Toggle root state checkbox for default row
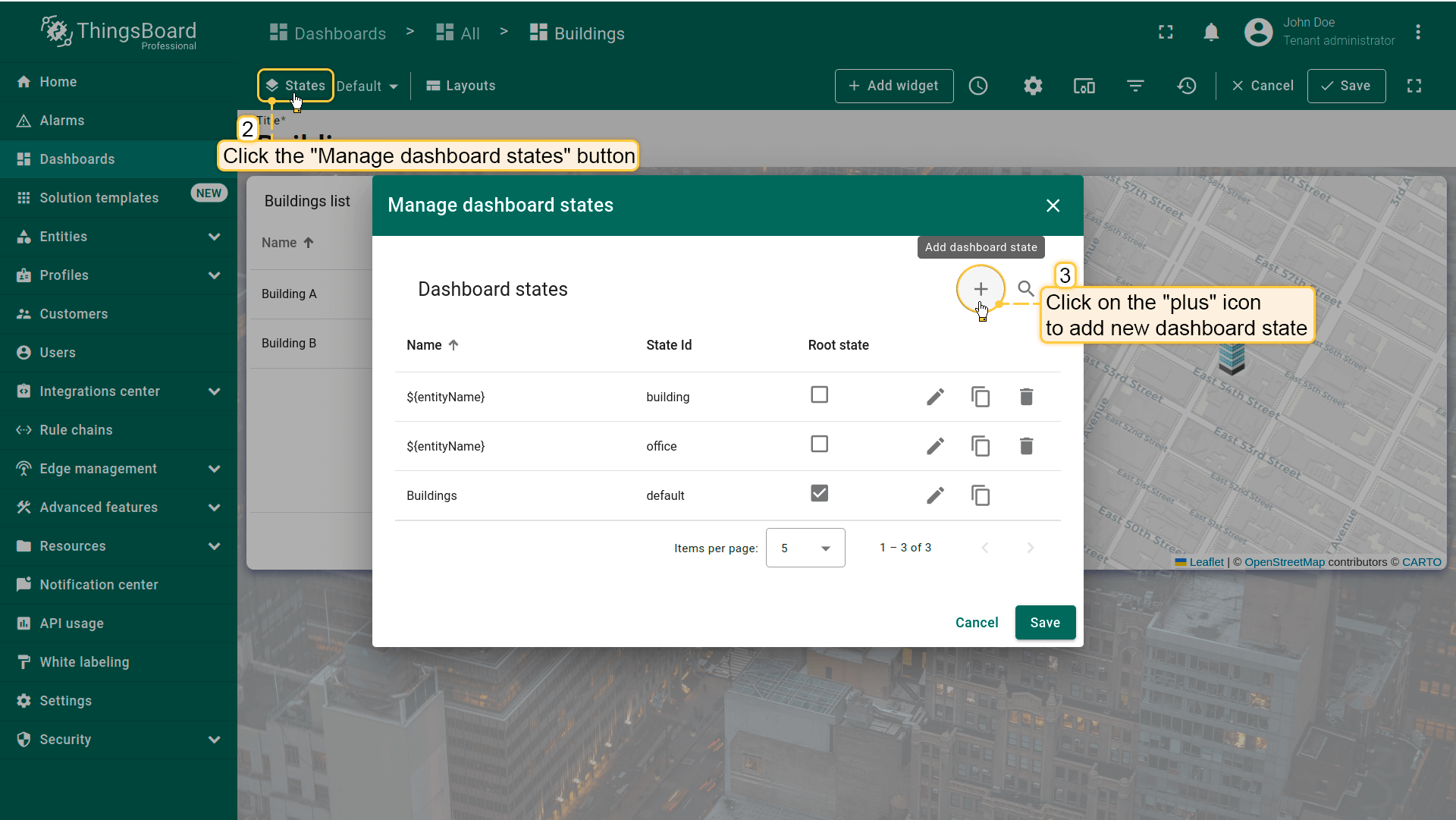 click(x=819, y=494)
